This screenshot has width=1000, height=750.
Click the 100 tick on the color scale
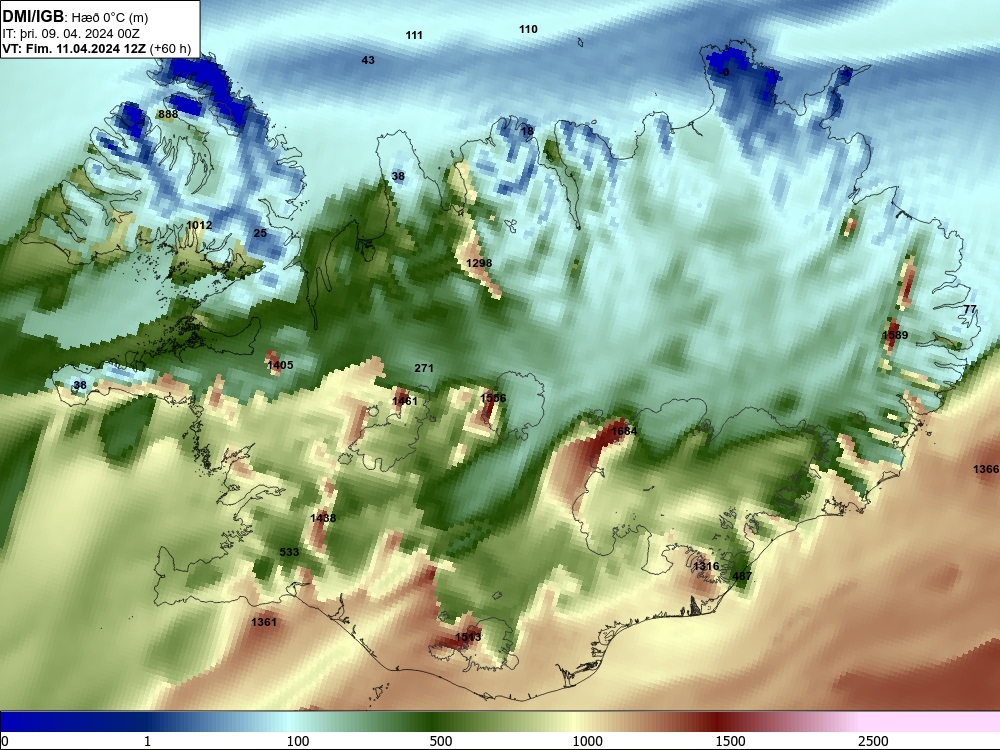click(298, 741)
